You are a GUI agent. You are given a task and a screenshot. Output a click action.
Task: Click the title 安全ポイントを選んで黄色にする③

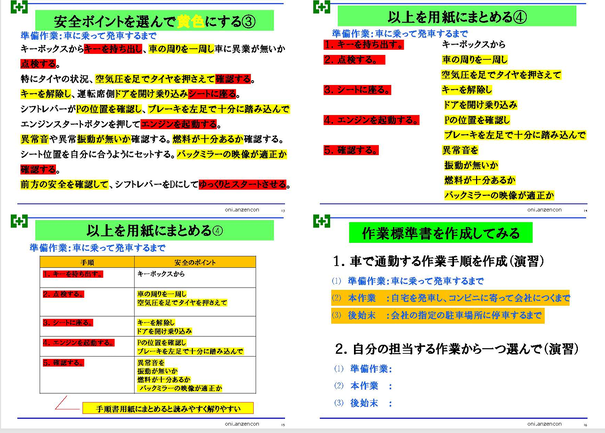154,21
